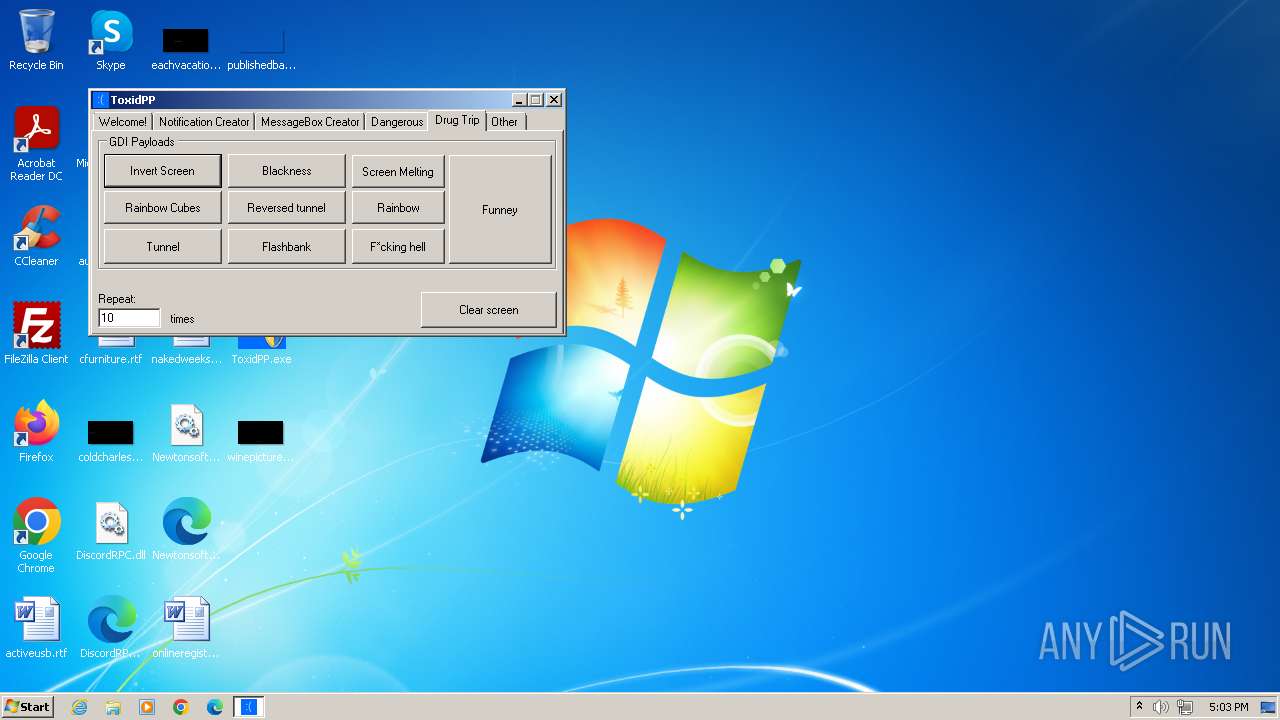Open Internet Explorer in the taskbar

79,707
